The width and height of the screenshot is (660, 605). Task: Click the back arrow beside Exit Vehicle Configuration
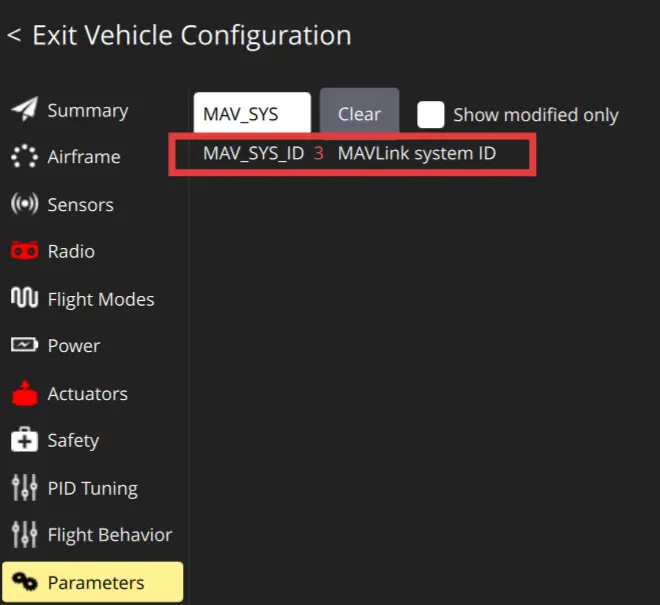click(x=14, y=35)
